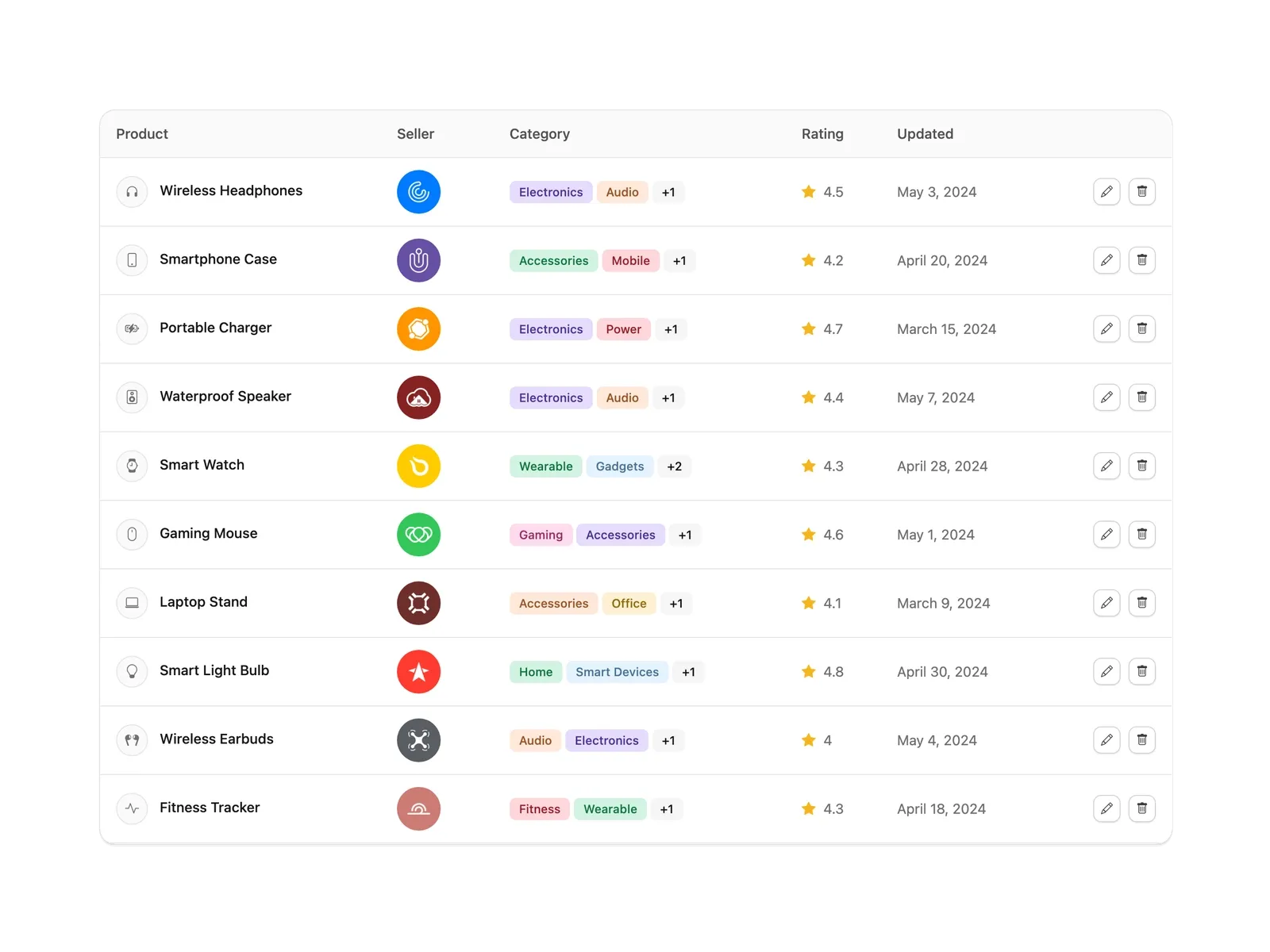
Task: Edit the Wireless Headphones row
Action: pyautogui.click(x=1106, y=191)
